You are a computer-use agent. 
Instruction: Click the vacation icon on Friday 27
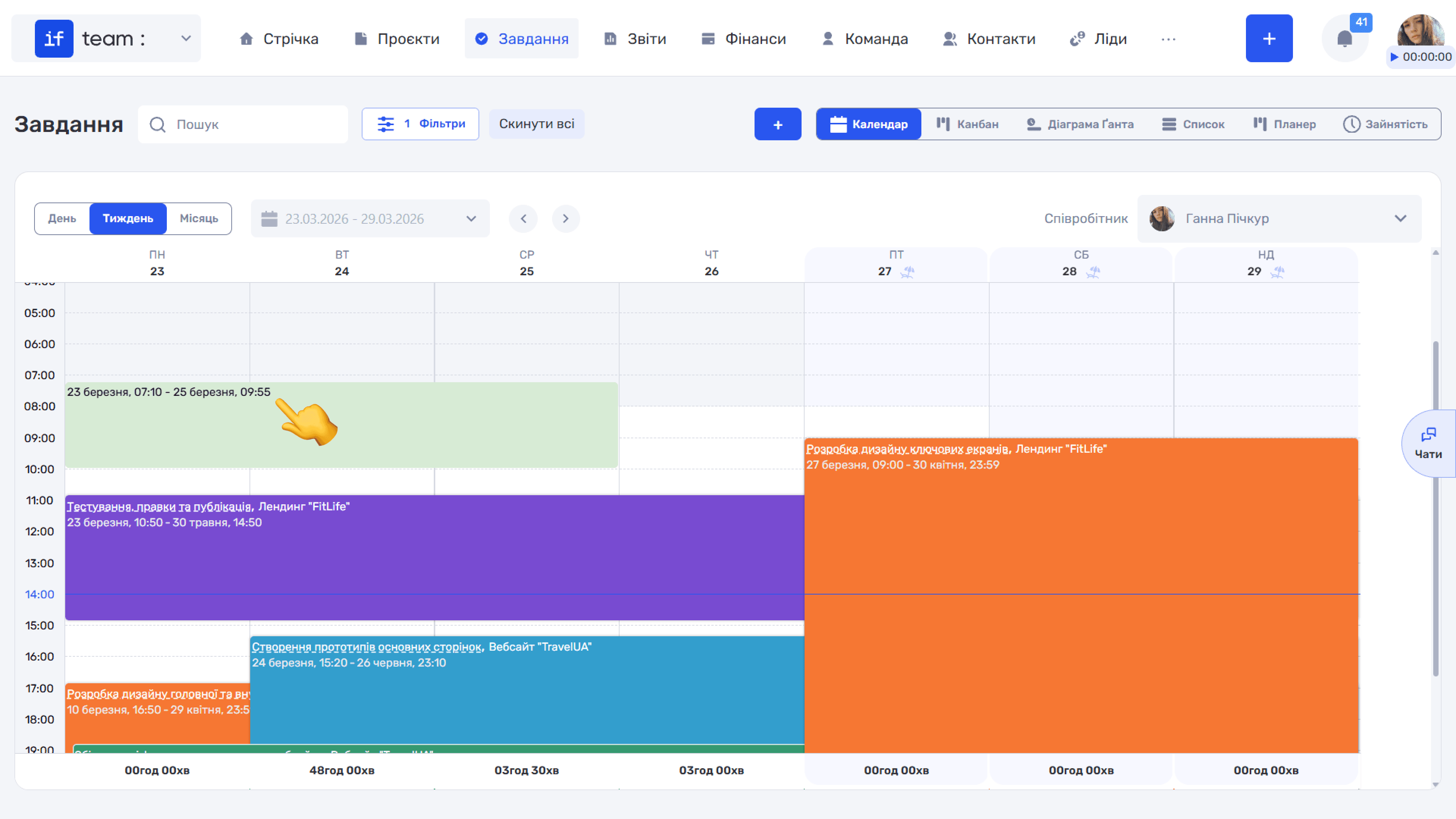(907, 272)
